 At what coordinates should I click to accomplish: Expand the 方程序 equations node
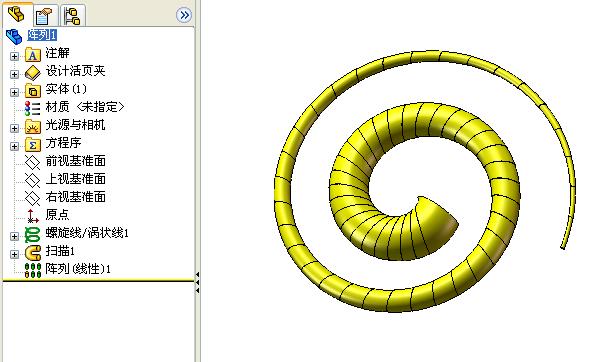click(14, 146)
